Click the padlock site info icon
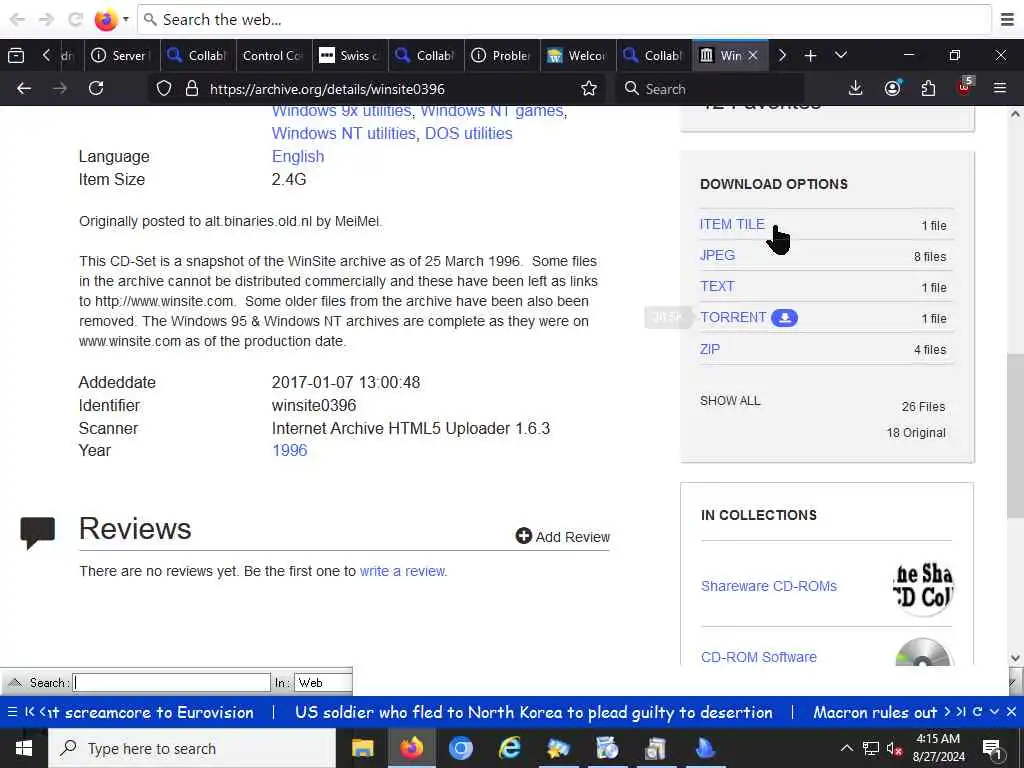The height and width of the screenshot is (768, 1024). 191,88
